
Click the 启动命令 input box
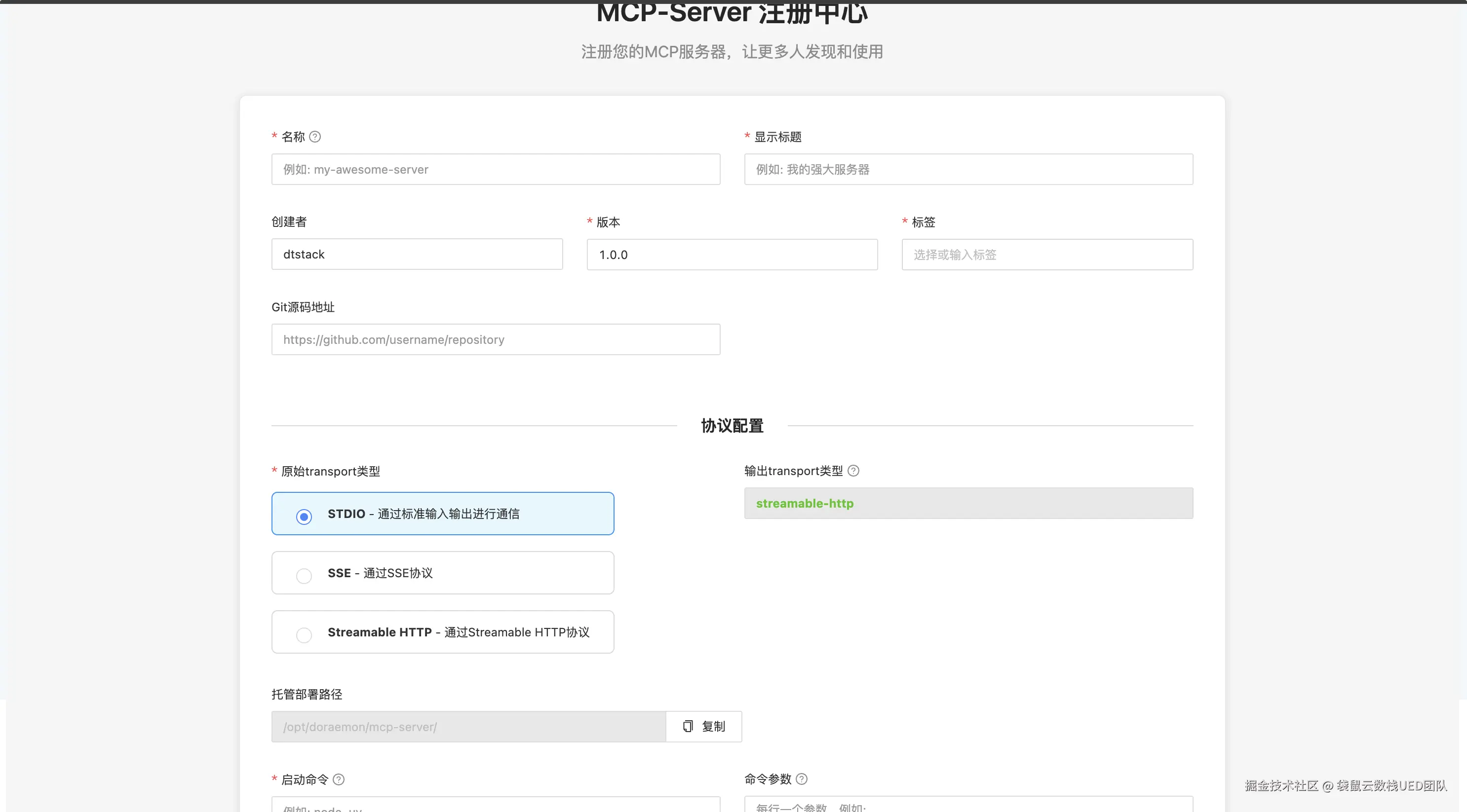click(x=496, y=806)
